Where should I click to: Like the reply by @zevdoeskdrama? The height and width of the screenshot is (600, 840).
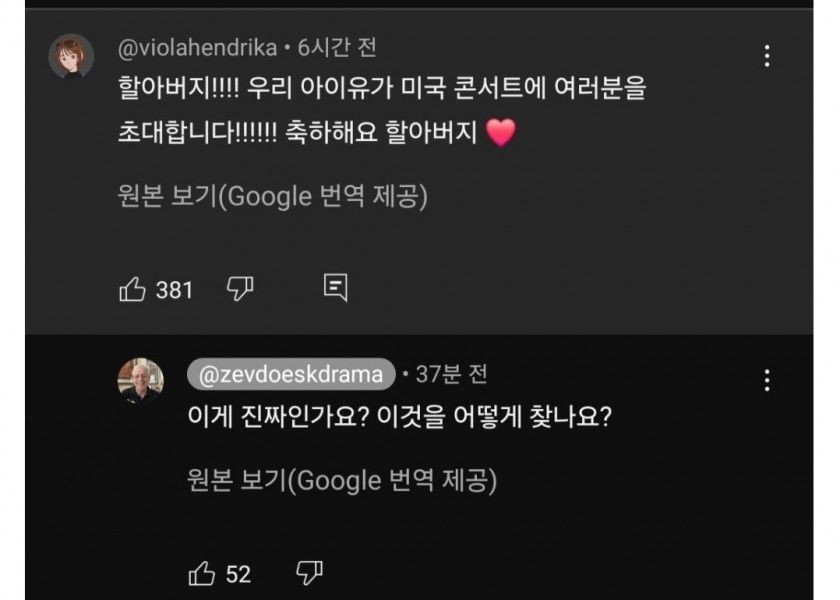click(203, 573)
